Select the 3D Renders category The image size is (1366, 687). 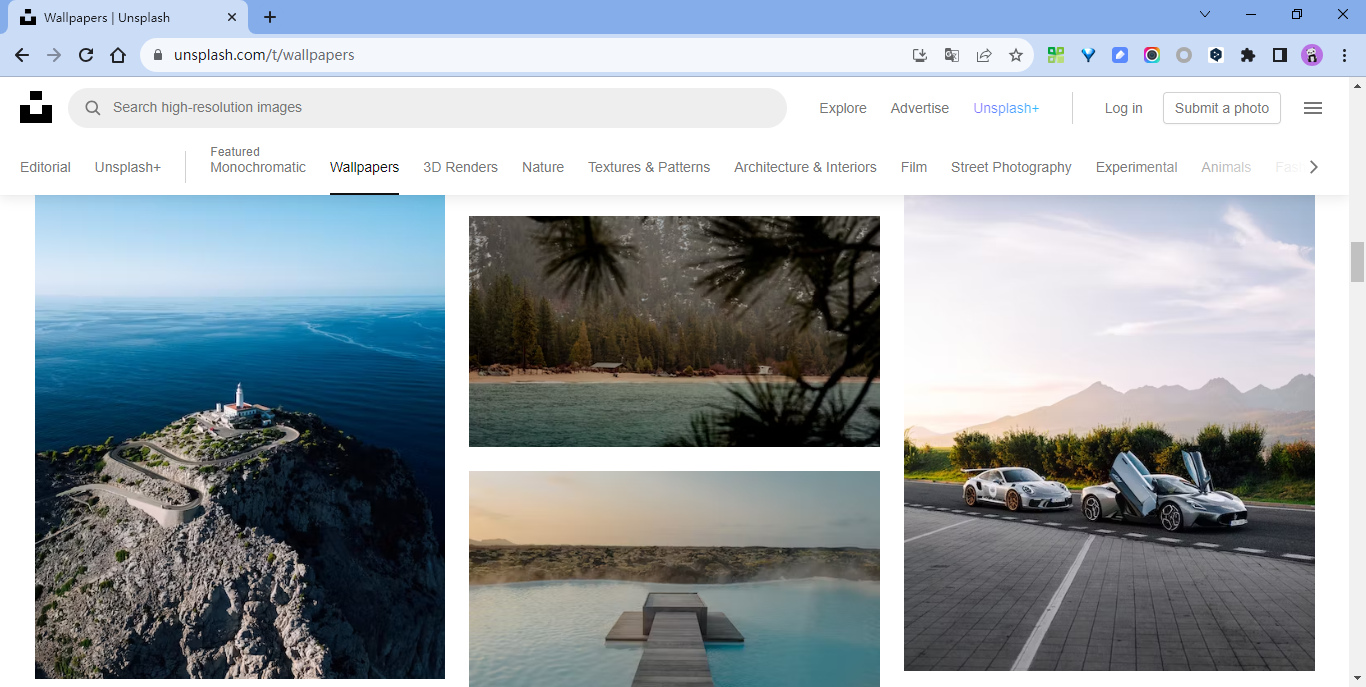[x=460, y=167]
